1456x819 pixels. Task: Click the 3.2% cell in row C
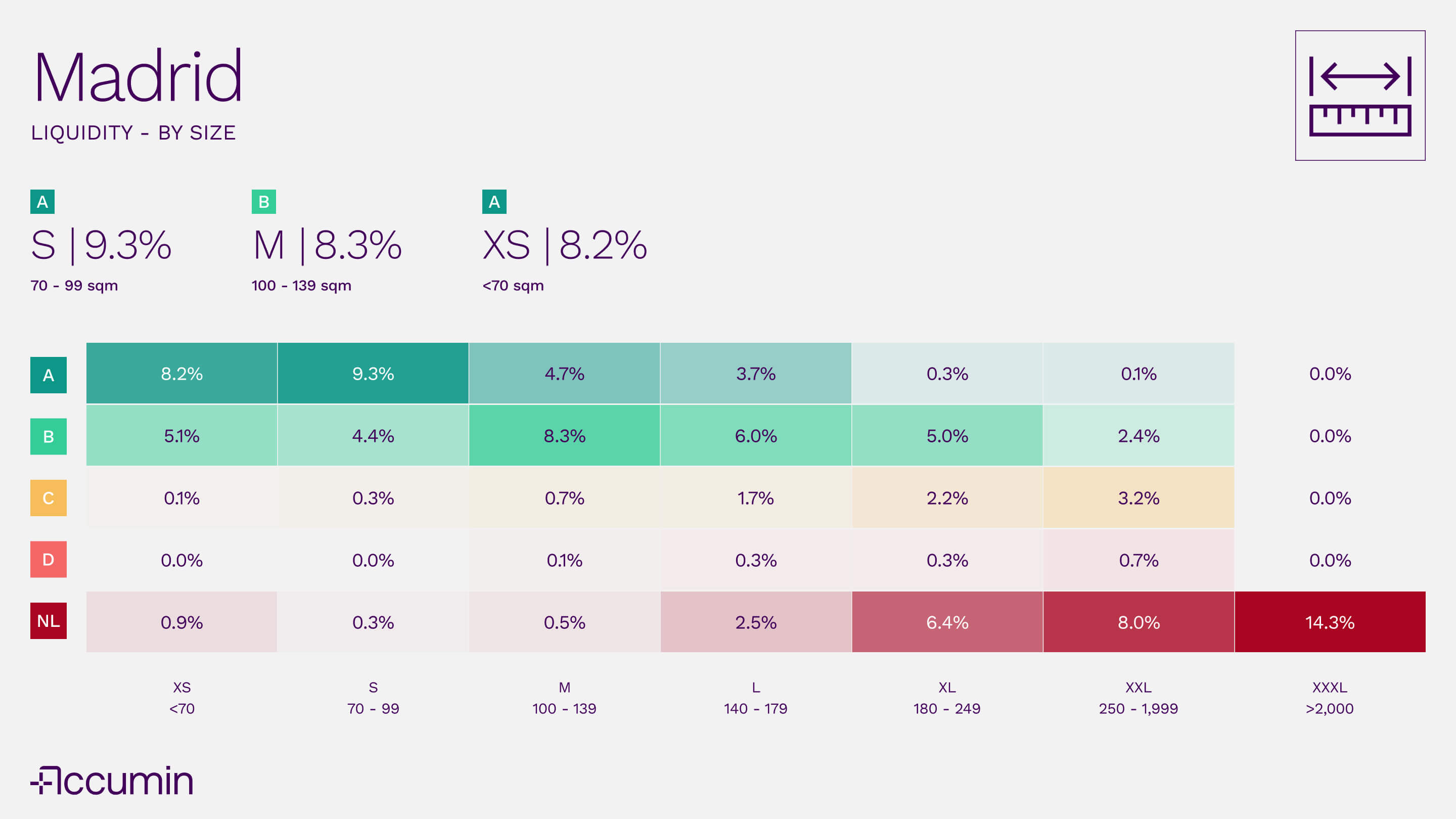tap(1139, 498)
